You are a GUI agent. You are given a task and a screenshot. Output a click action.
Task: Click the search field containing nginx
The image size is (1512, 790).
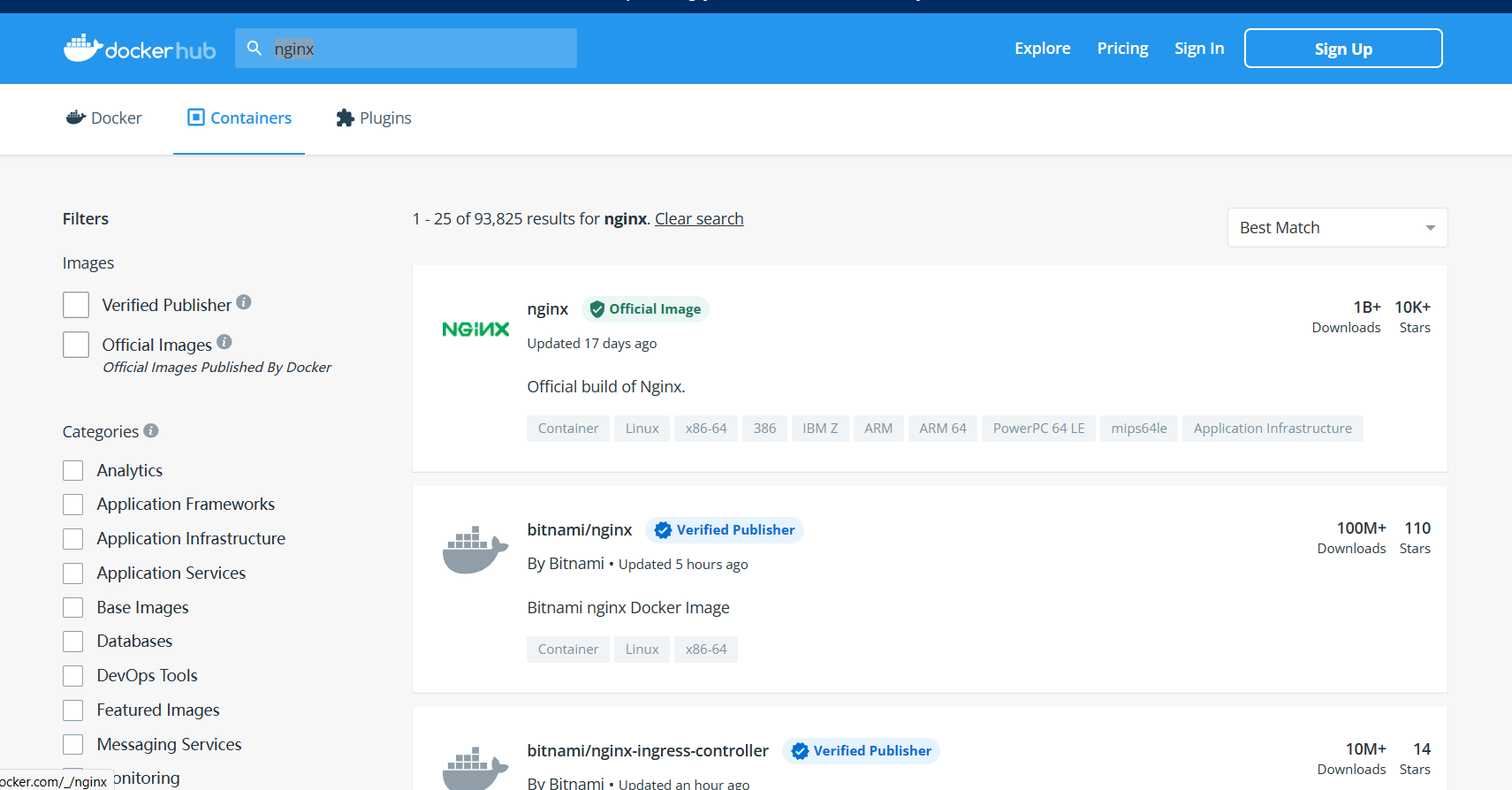pos(406,49)
